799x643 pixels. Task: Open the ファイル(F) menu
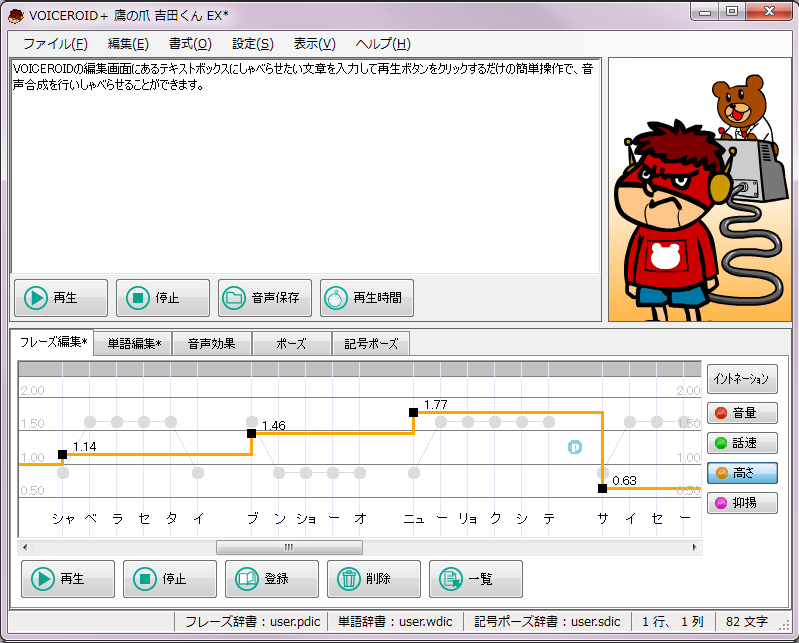click(x=55, y=44)
